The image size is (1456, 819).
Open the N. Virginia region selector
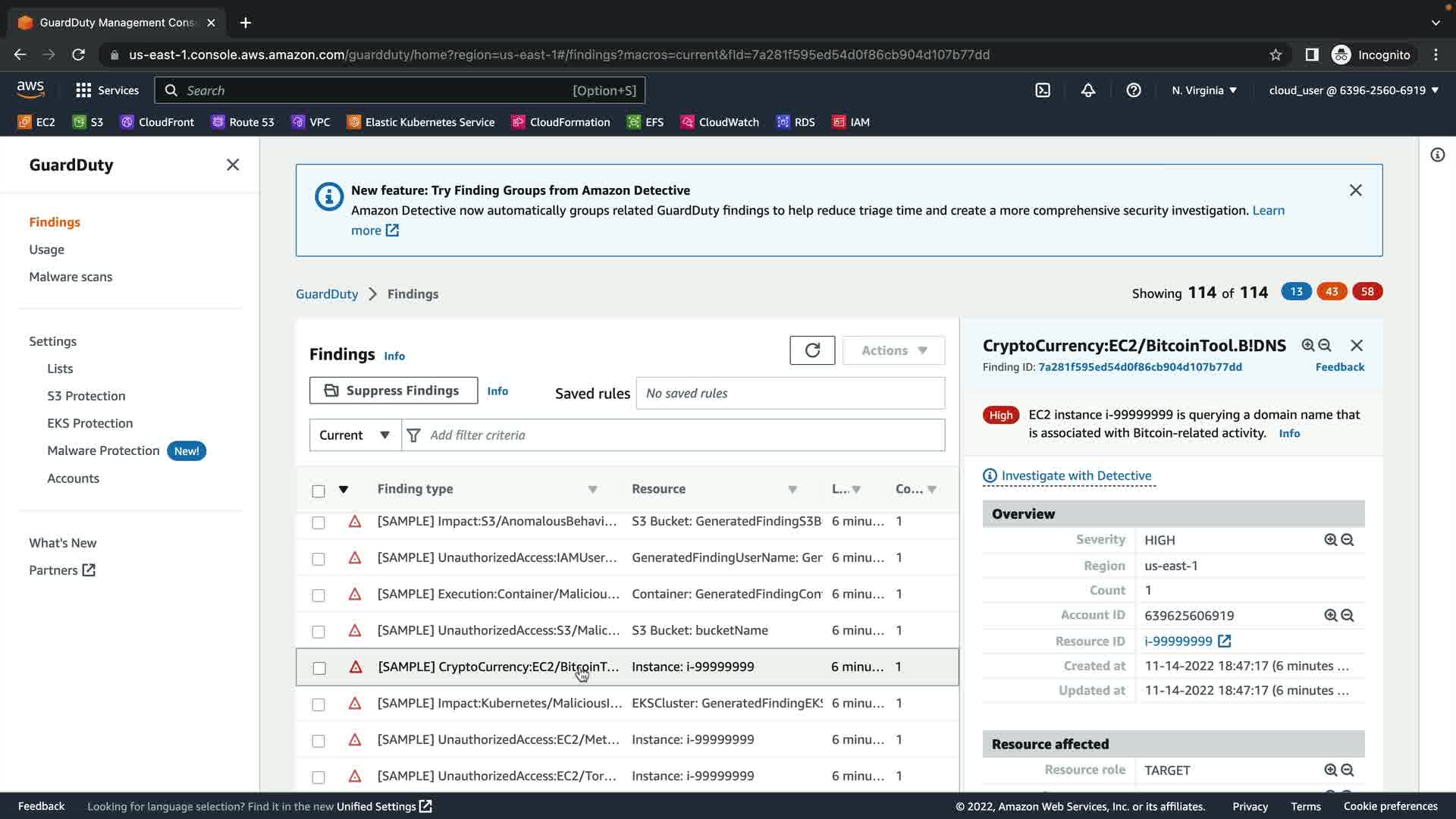[1203, 90]
